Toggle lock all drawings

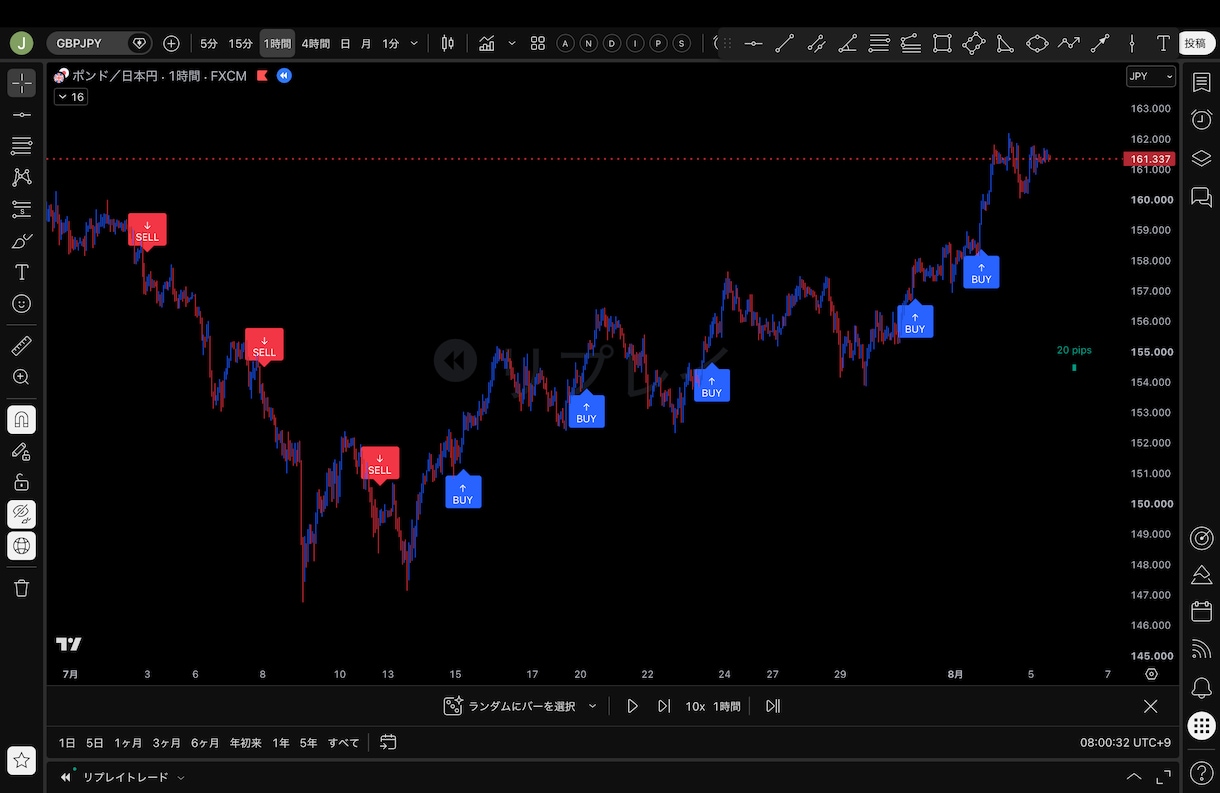point(21,482)
